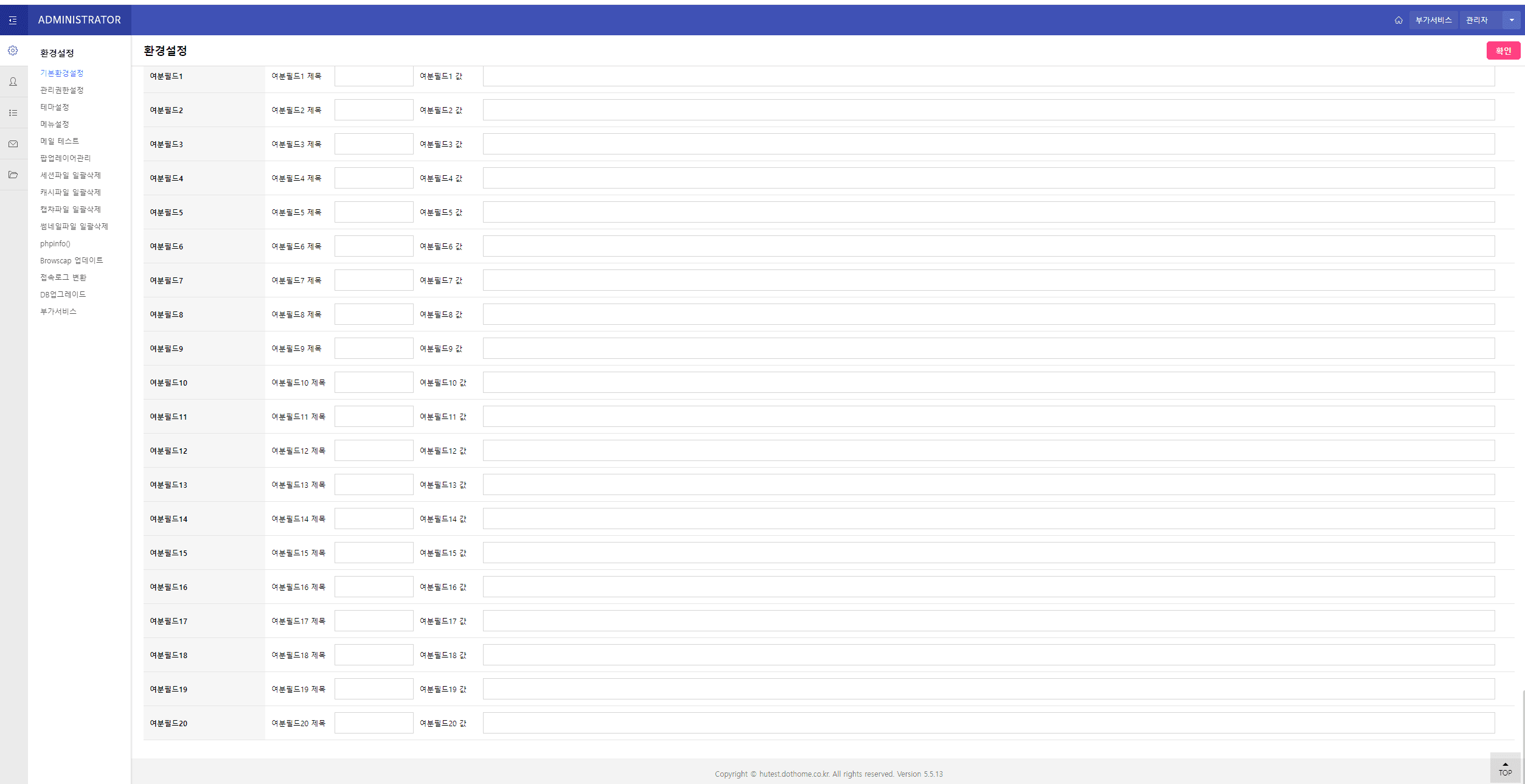
Task: Jump to top with TOP arrow
Action: coord(1505,768)
